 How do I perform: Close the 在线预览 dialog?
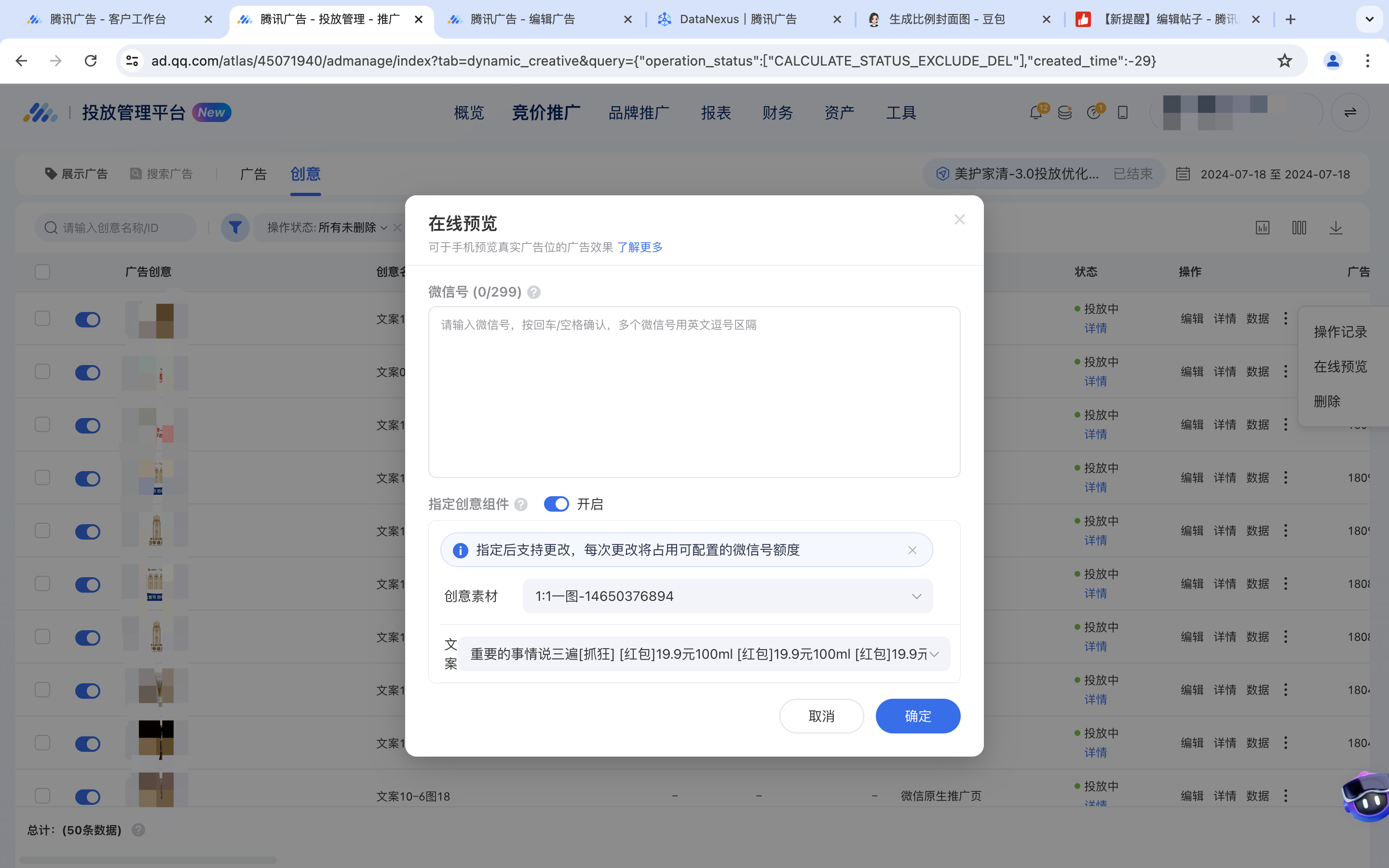[959, 219]
